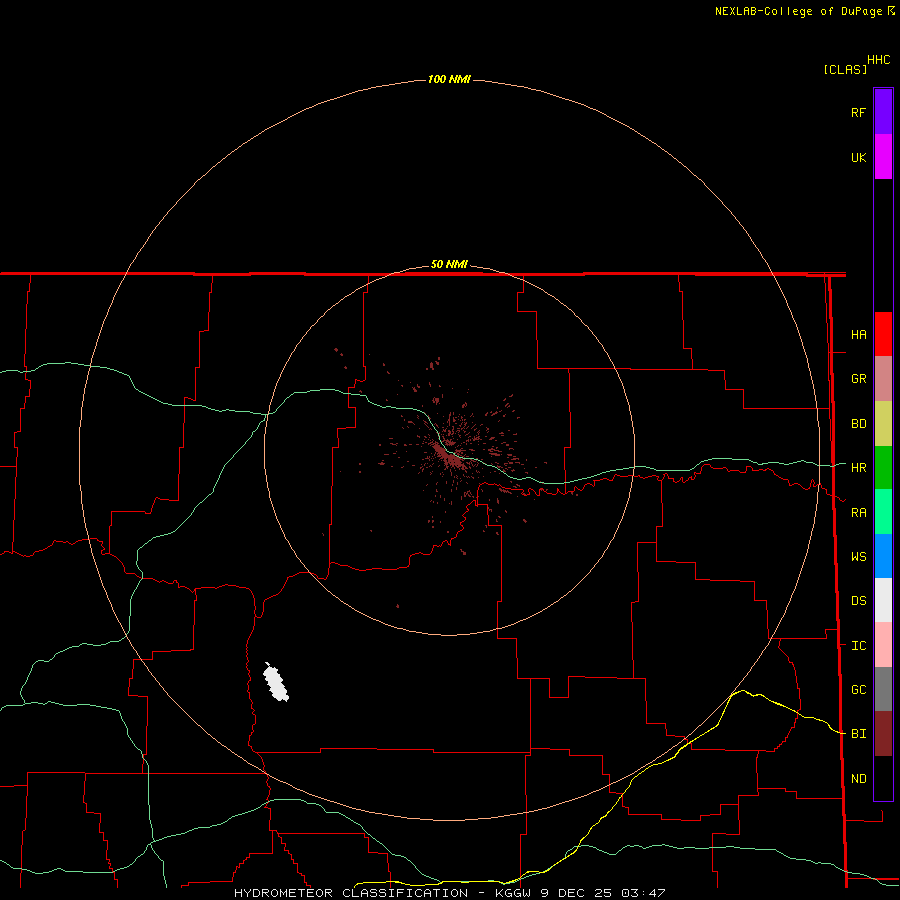Click the BD legend label
The width and height of the screenshot is (900, 900).
(858, 424)
